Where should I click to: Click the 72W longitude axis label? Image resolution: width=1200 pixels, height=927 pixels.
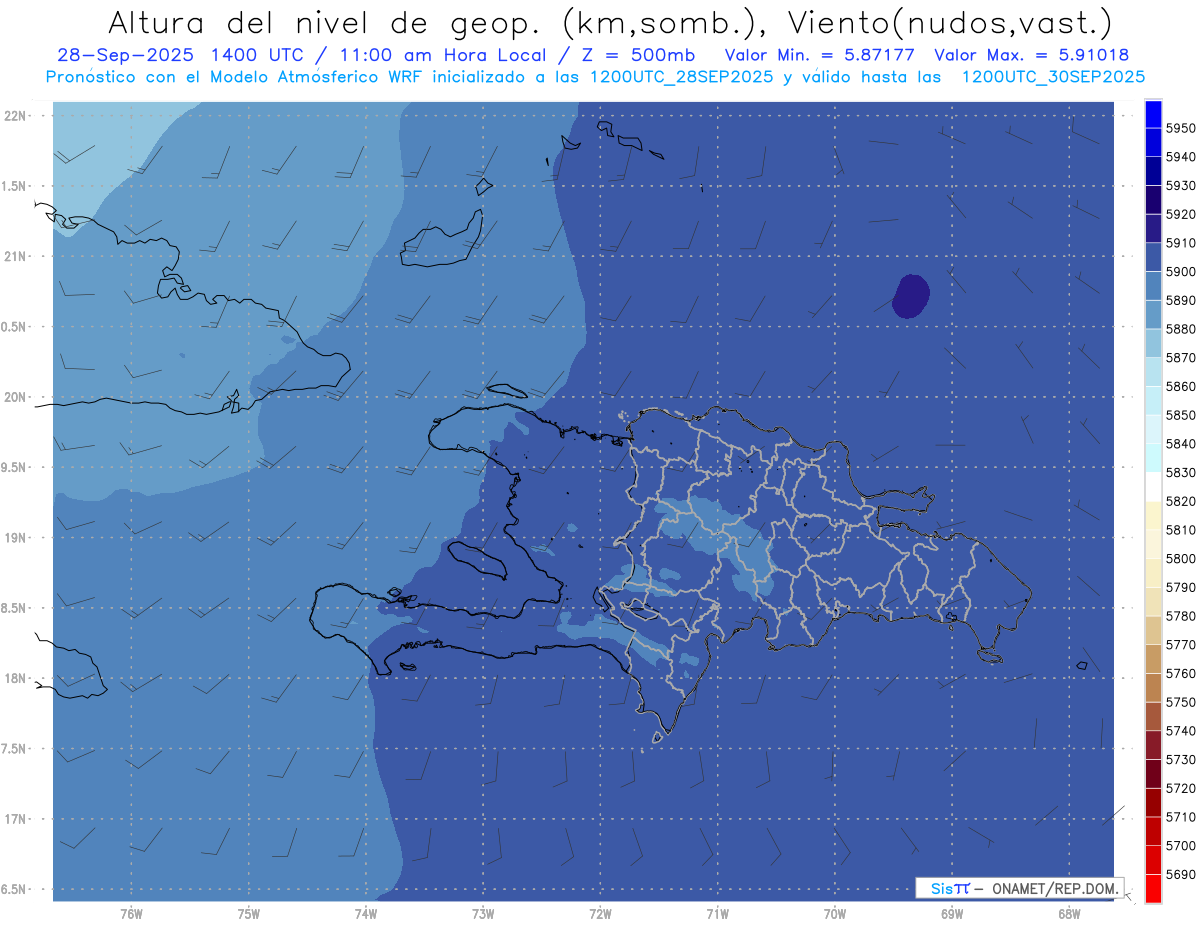[600, 913]
